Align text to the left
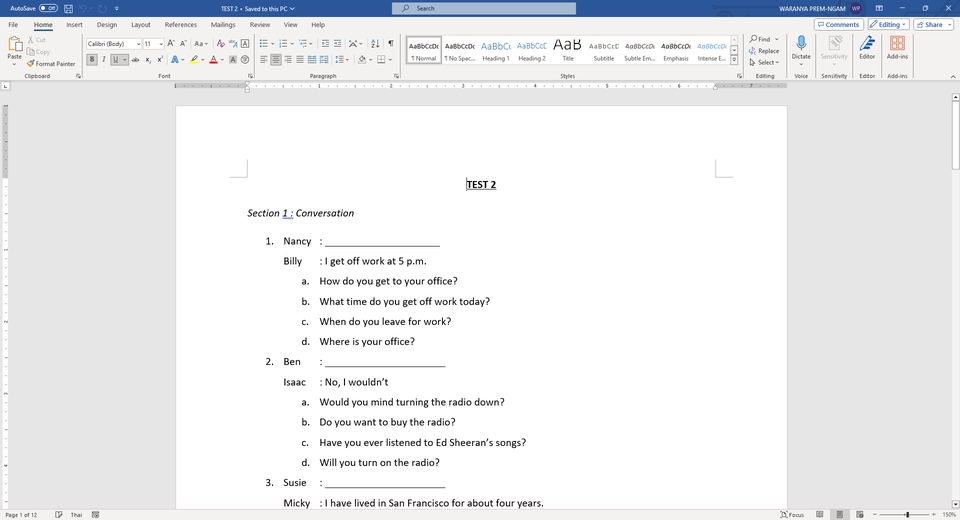 tap(264, 59)
